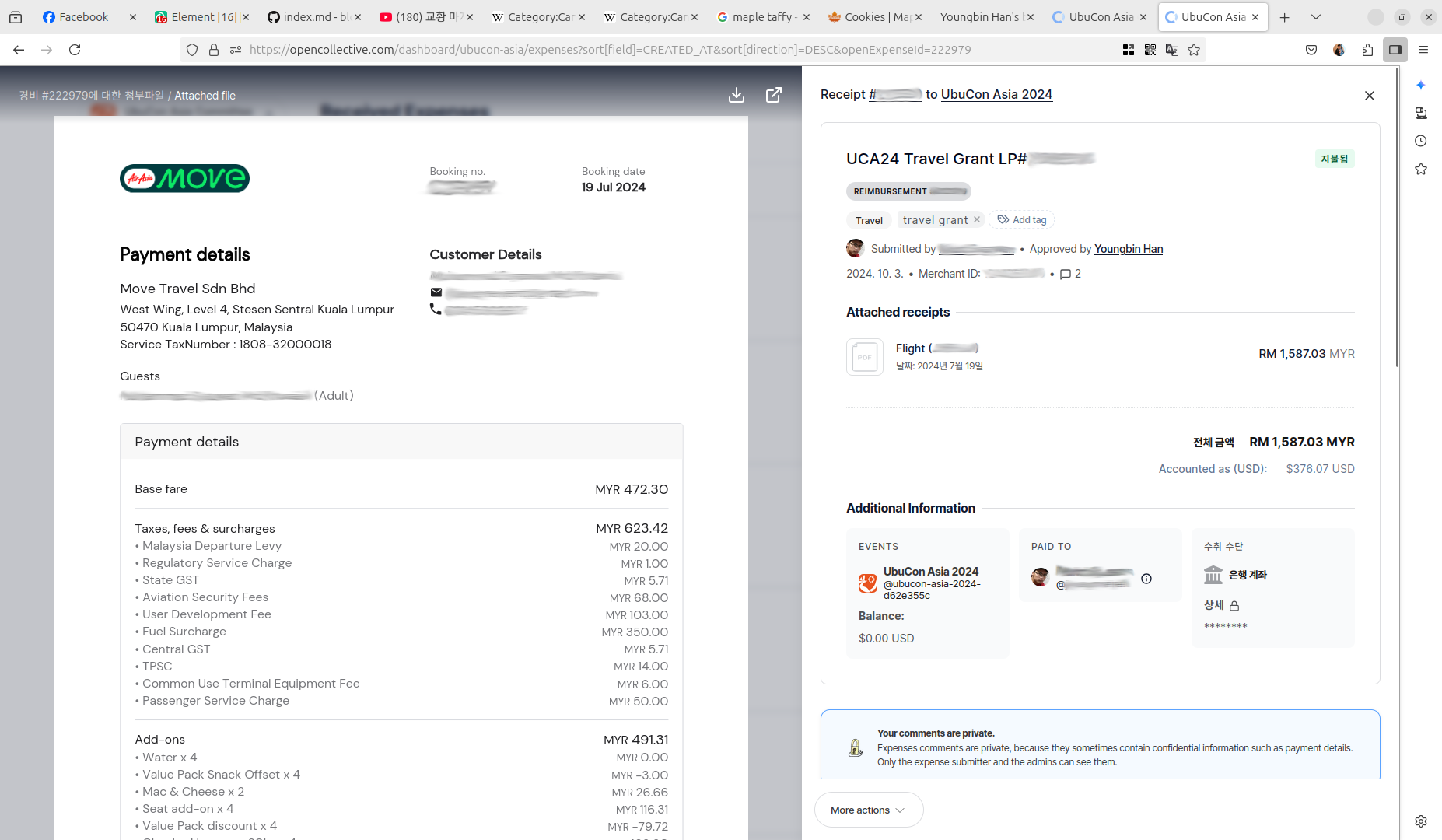The image size is (1442, 840).
Task: Reload the current page
Action: pyautogui.click(x=75, y=50)
